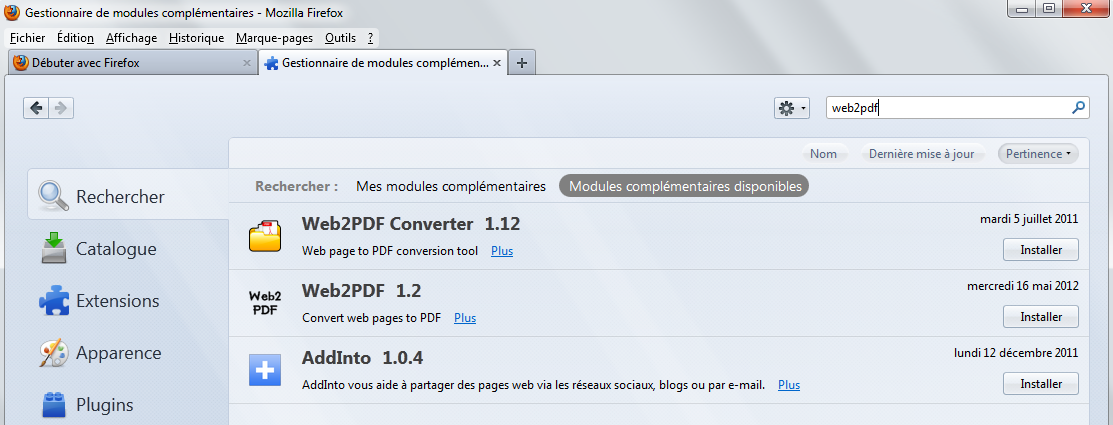Open Plus link for Web2PDF Converter
The image size is (1113, 425).
tap(502, 251)
